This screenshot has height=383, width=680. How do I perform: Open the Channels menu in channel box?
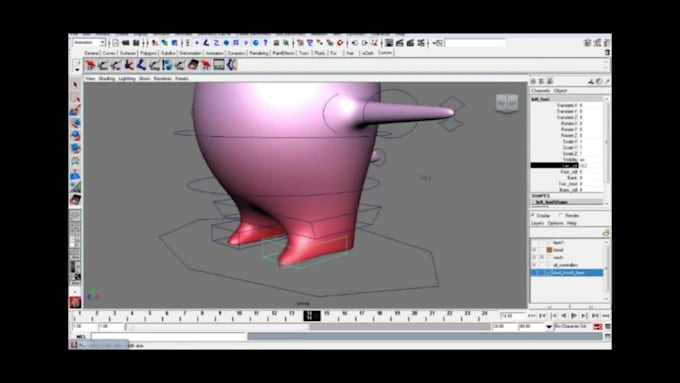[541, 91]
